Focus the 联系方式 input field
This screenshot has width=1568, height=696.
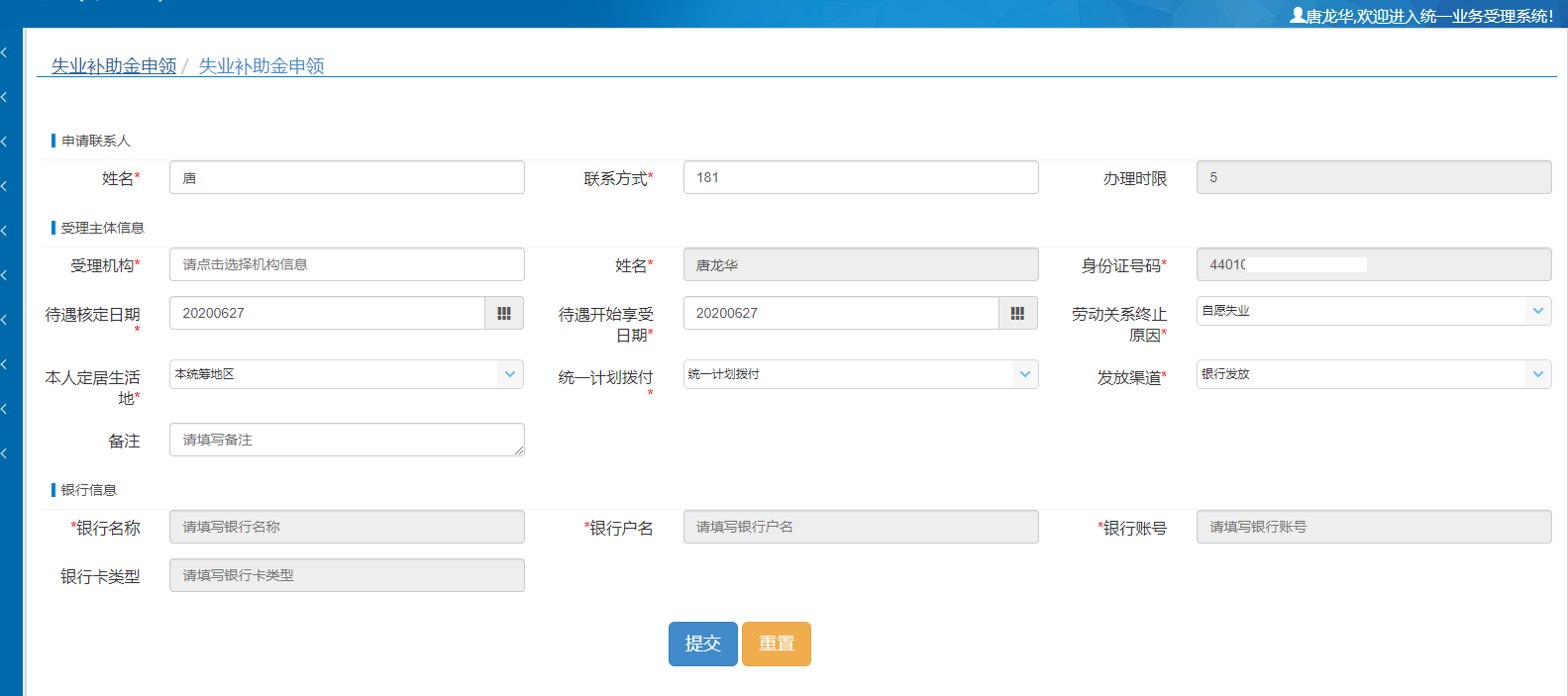(860, 178)
